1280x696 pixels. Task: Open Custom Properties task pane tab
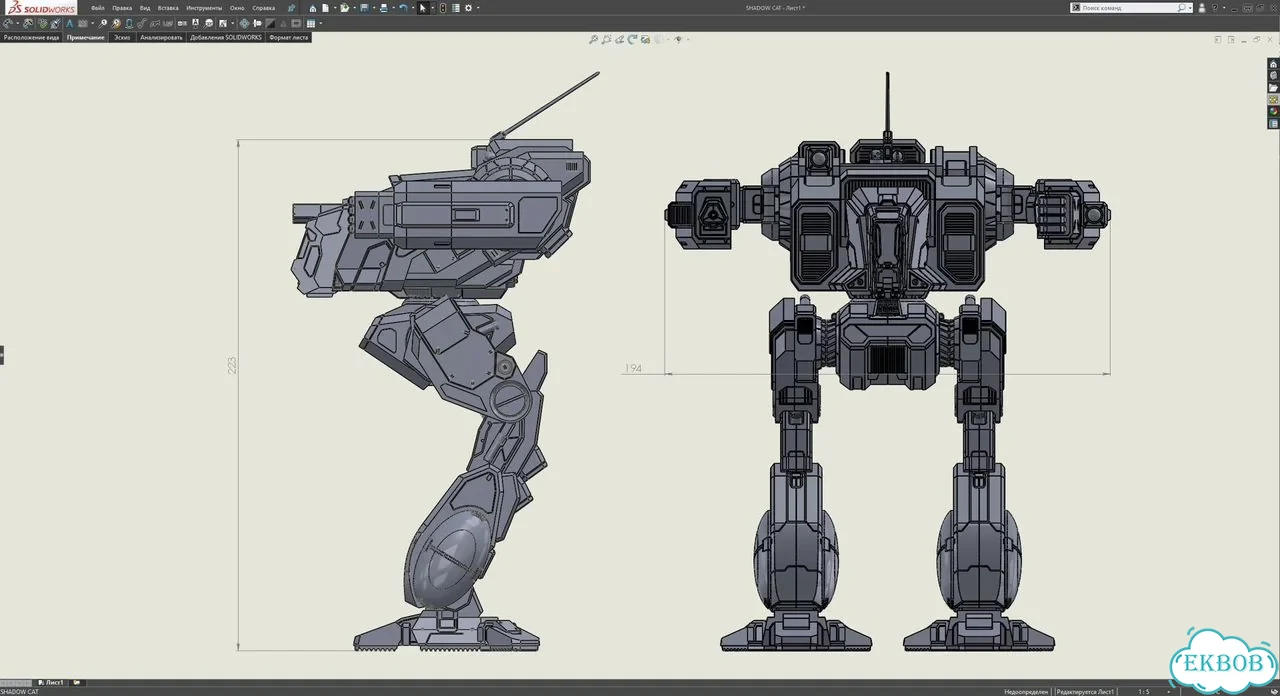(x=1273, y=124)
